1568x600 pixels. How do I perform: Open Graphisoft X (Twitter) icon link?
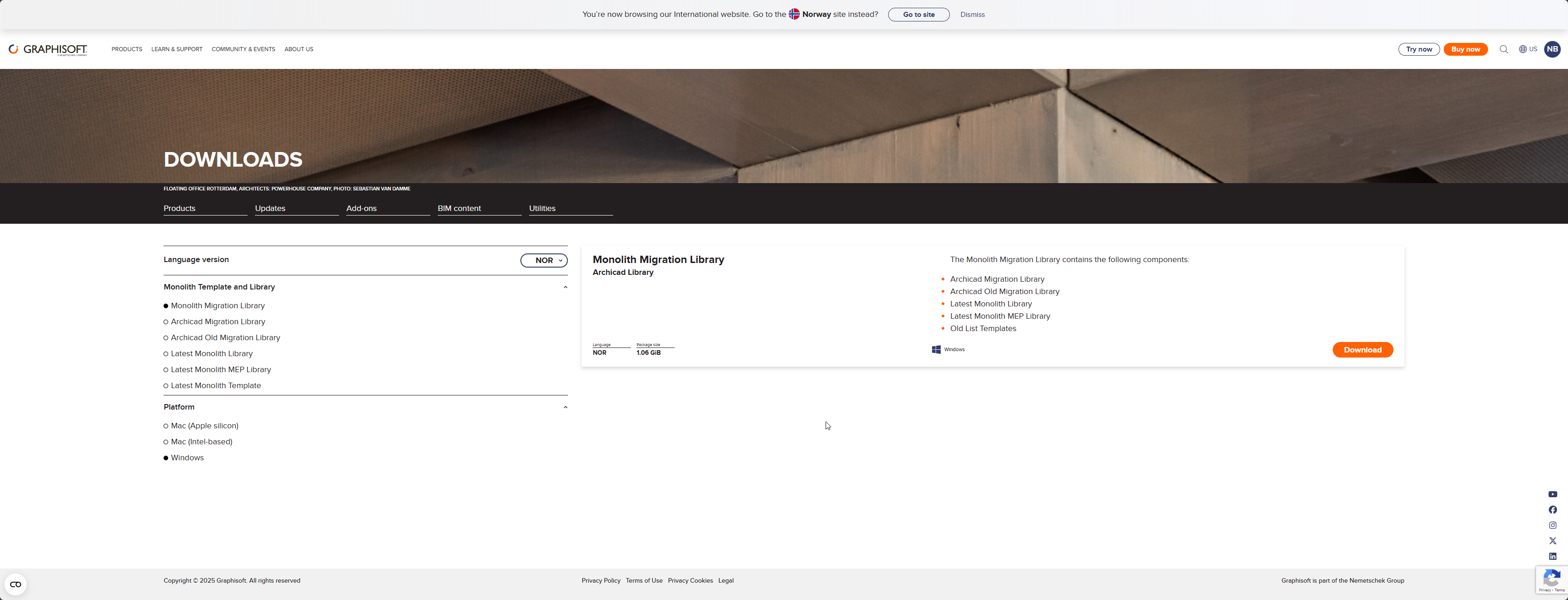pos(1553,541)
